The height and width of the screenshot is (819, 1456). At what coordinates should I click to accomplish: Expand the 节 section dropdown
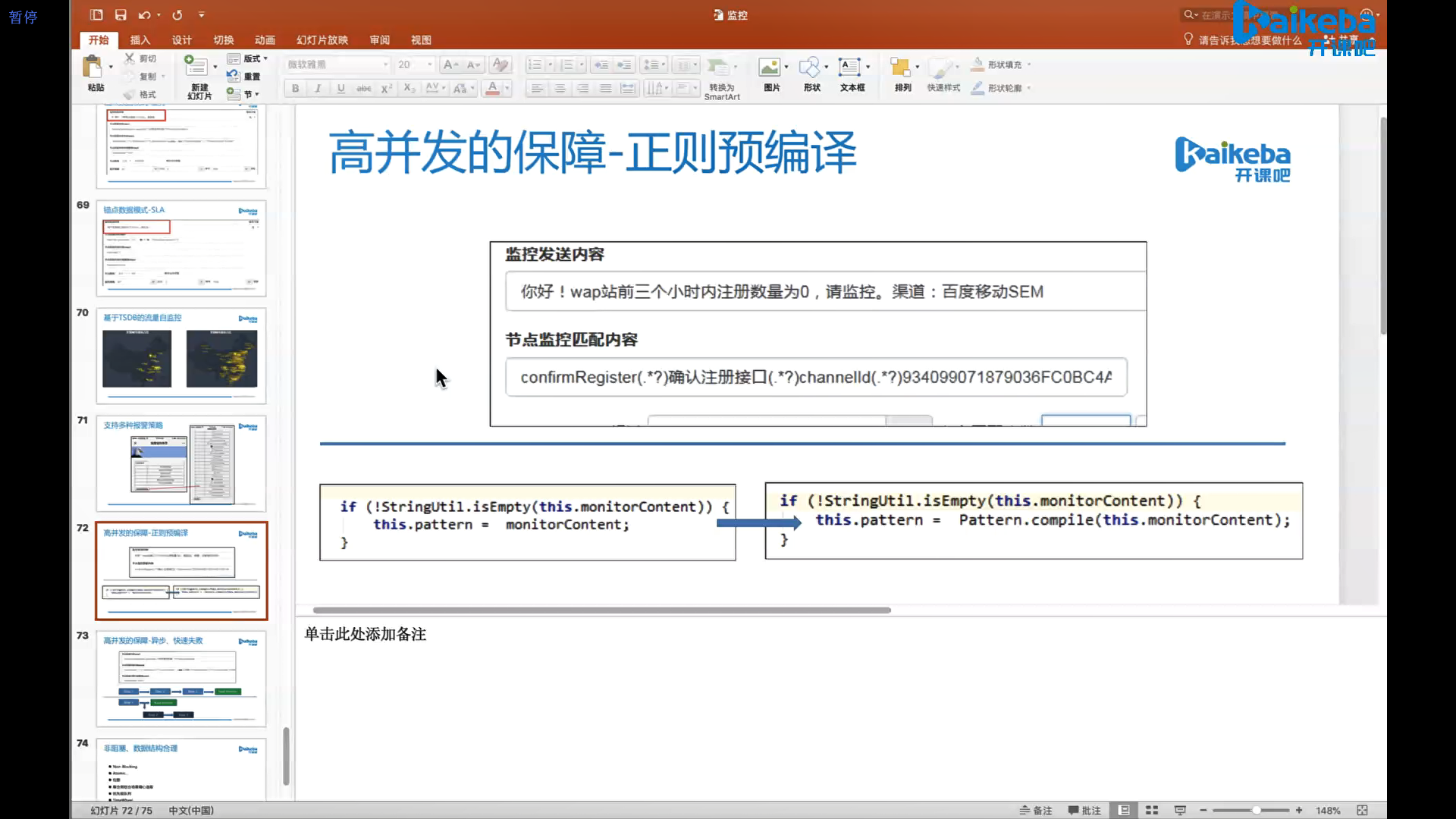point(251,94)
